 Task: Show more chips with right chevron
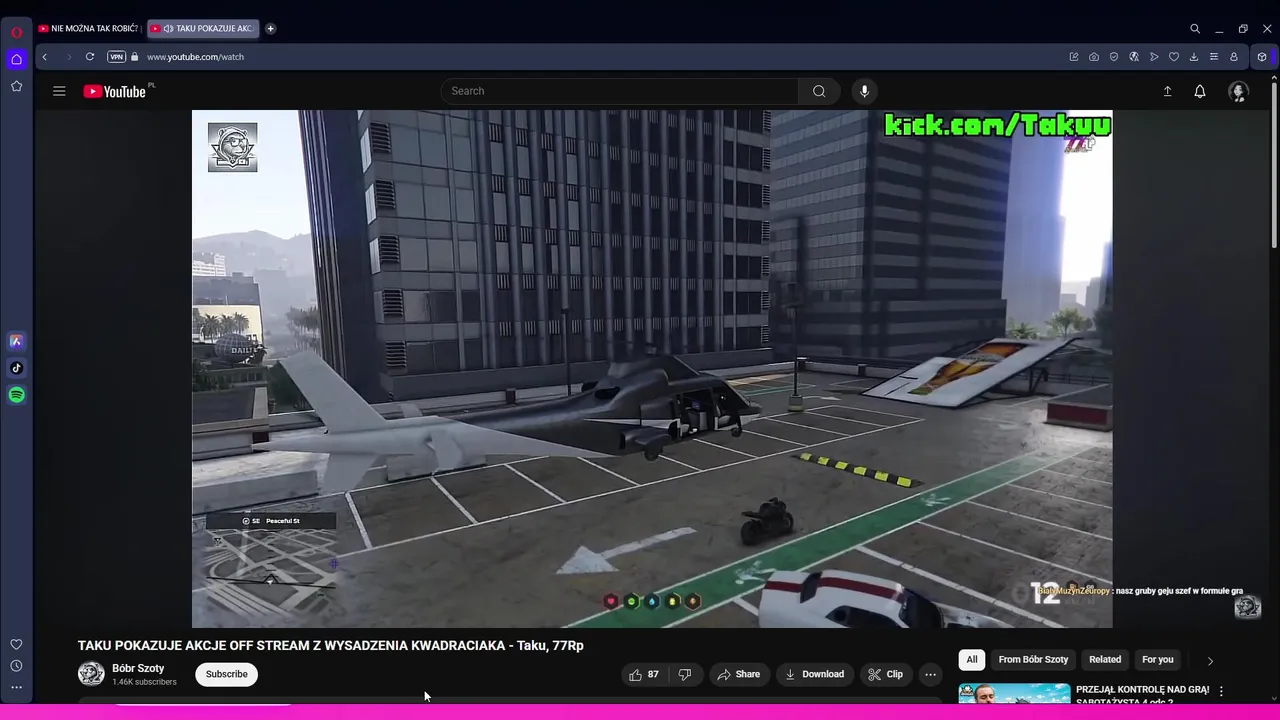1210,661
